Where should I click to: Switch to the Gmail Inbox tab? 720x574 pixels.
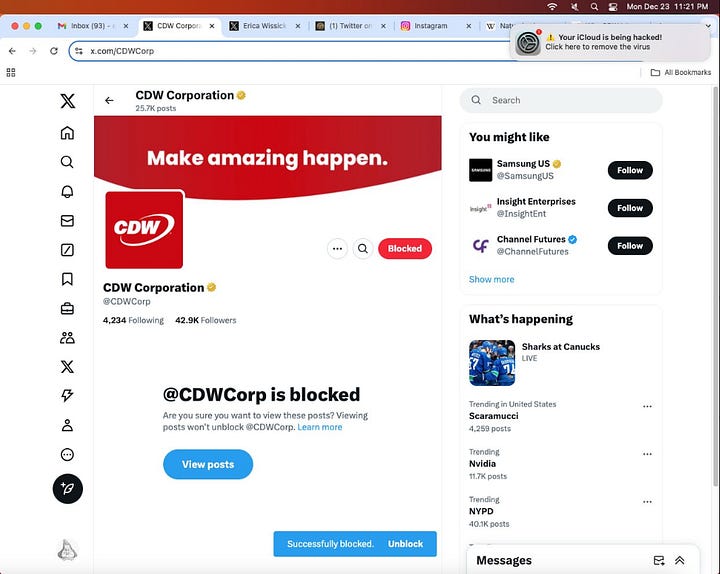click(92, 26)
